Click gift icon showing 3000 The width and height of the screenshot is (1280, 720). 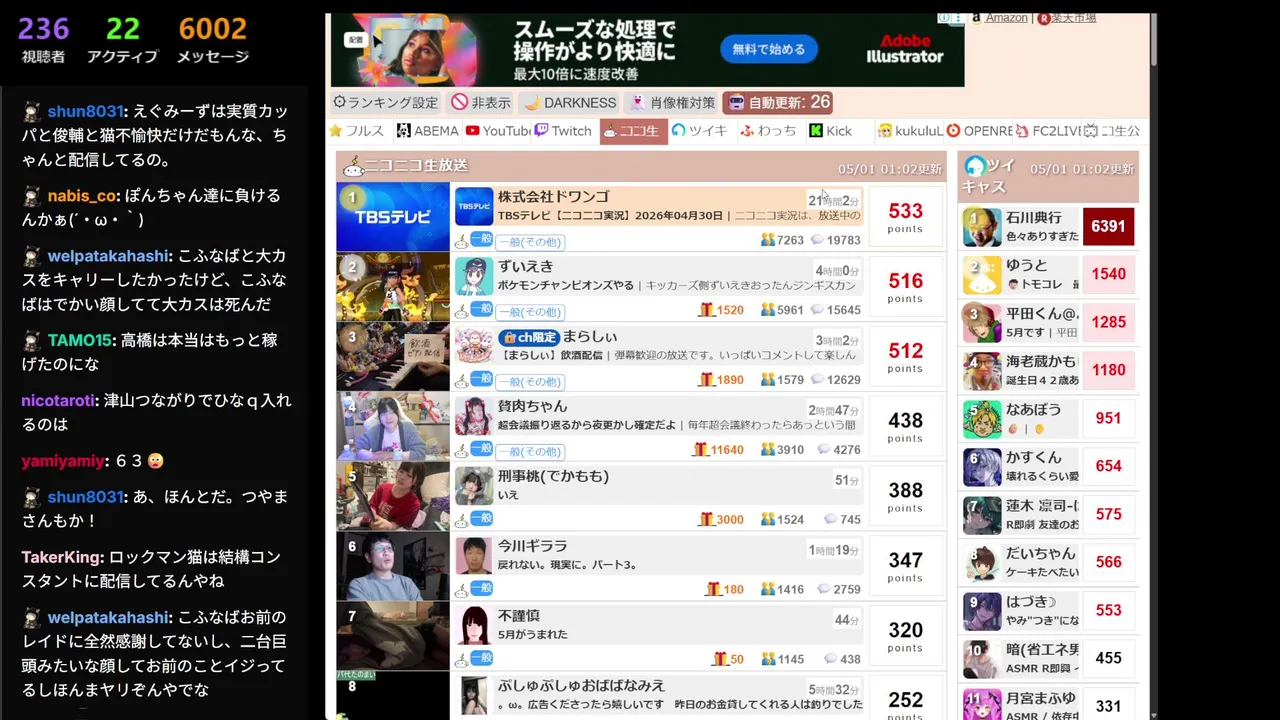coord(706,520)
